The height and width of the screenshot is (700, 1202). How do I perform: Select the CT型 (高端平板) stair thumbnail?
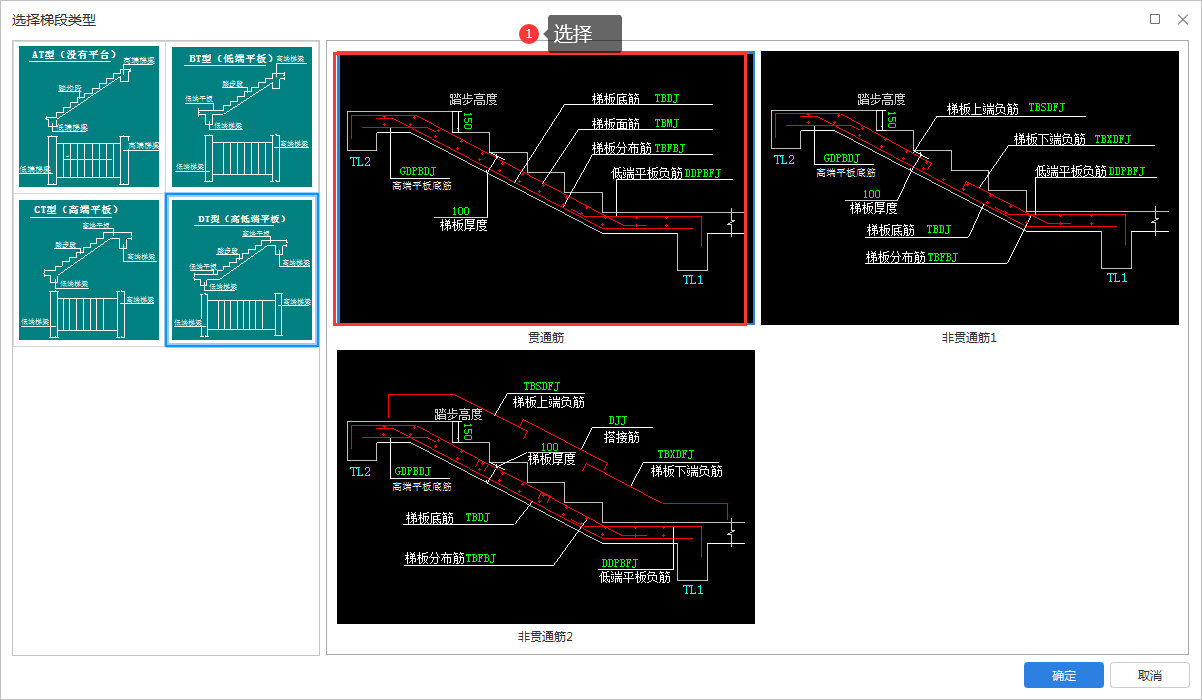[x=89, y=270]
